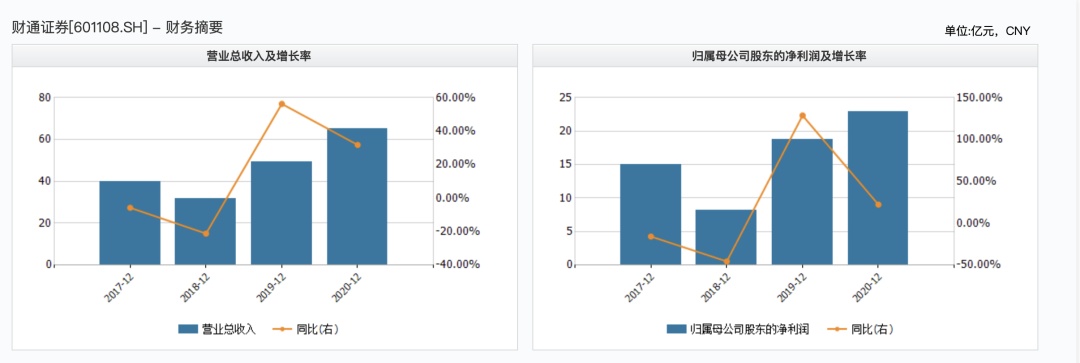Click the 2018-12 net profit bar

point(726,237)
